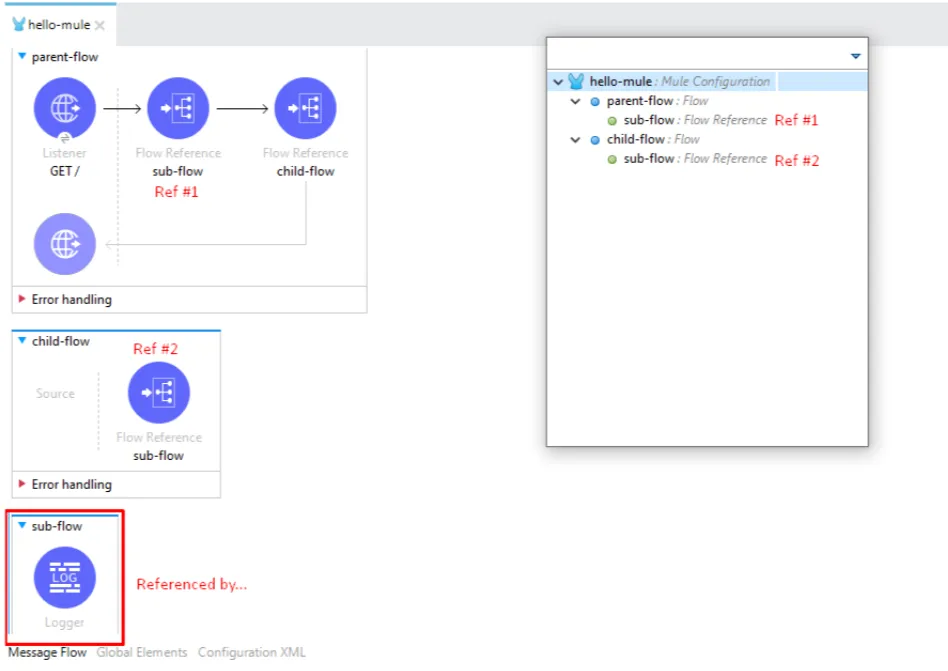Screen dimensions: 948x671
Task: Select sub-flow reference under parent-flow in outline
Action: point(695,120)
